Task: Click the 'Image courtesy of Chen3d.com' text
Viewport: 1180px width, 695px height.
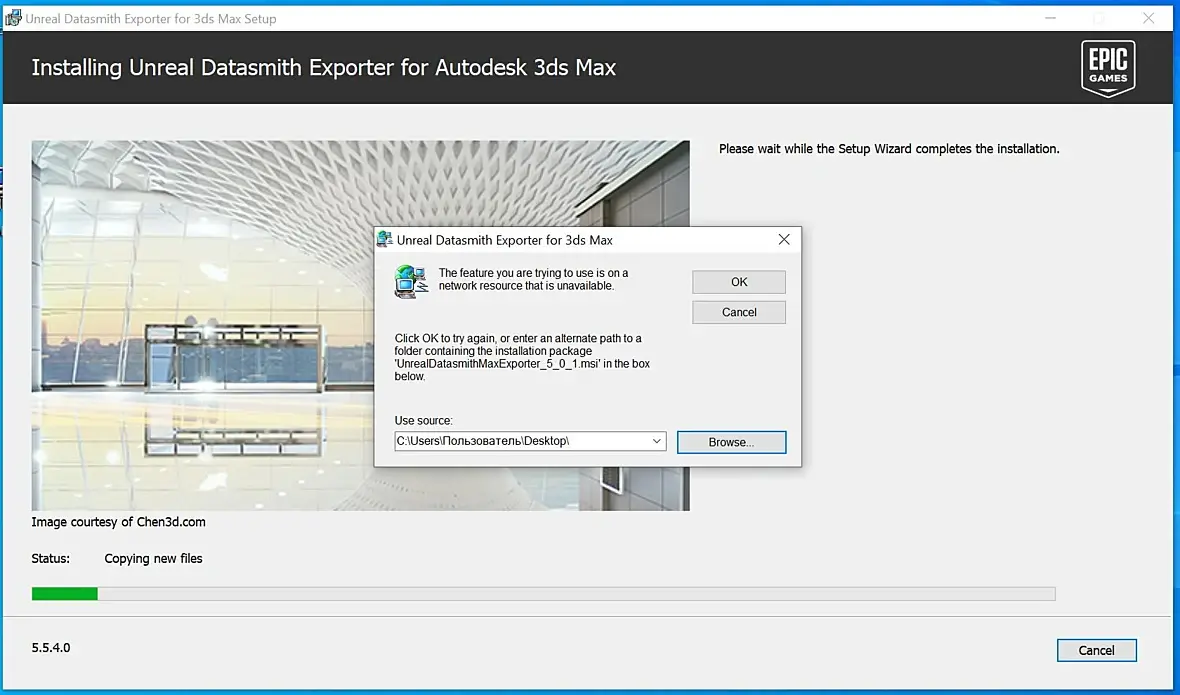Action: pos(118,522)
